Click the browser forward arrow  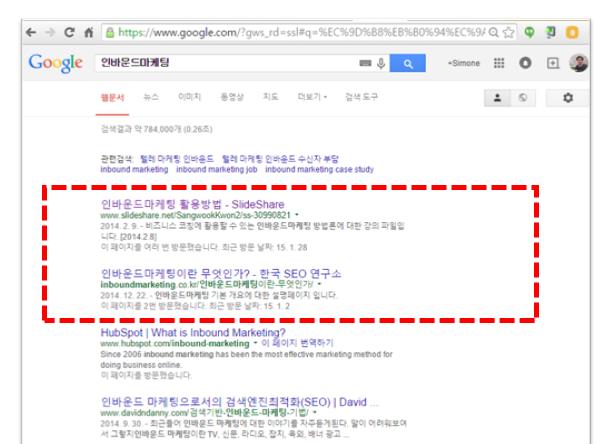(x=50, y=32)
